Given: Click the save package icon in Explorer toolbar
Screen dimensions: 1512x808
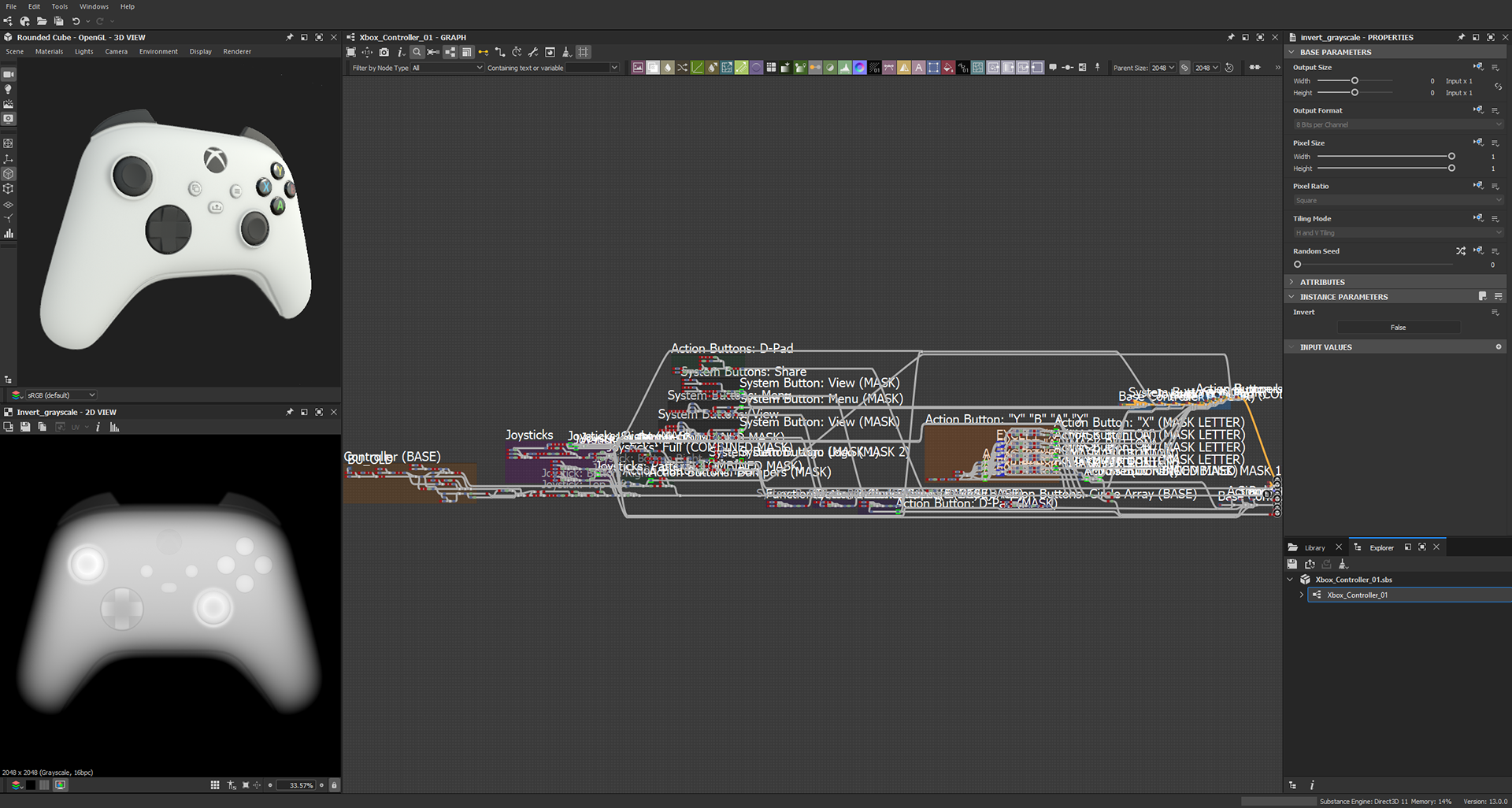Looking at the screenshot, I should tap(1292, 564).
